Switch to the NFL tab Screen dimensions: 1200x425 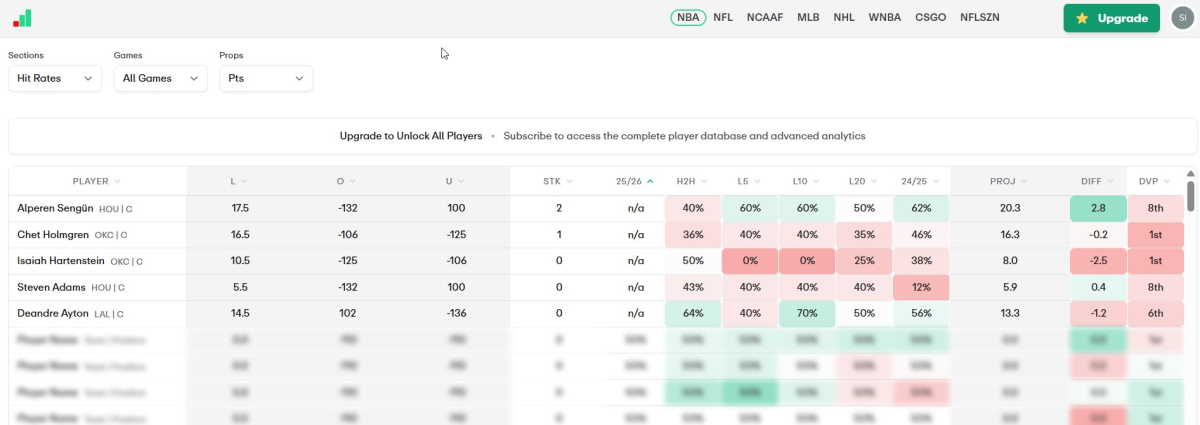pyautogui.click(x=723, y=18)
